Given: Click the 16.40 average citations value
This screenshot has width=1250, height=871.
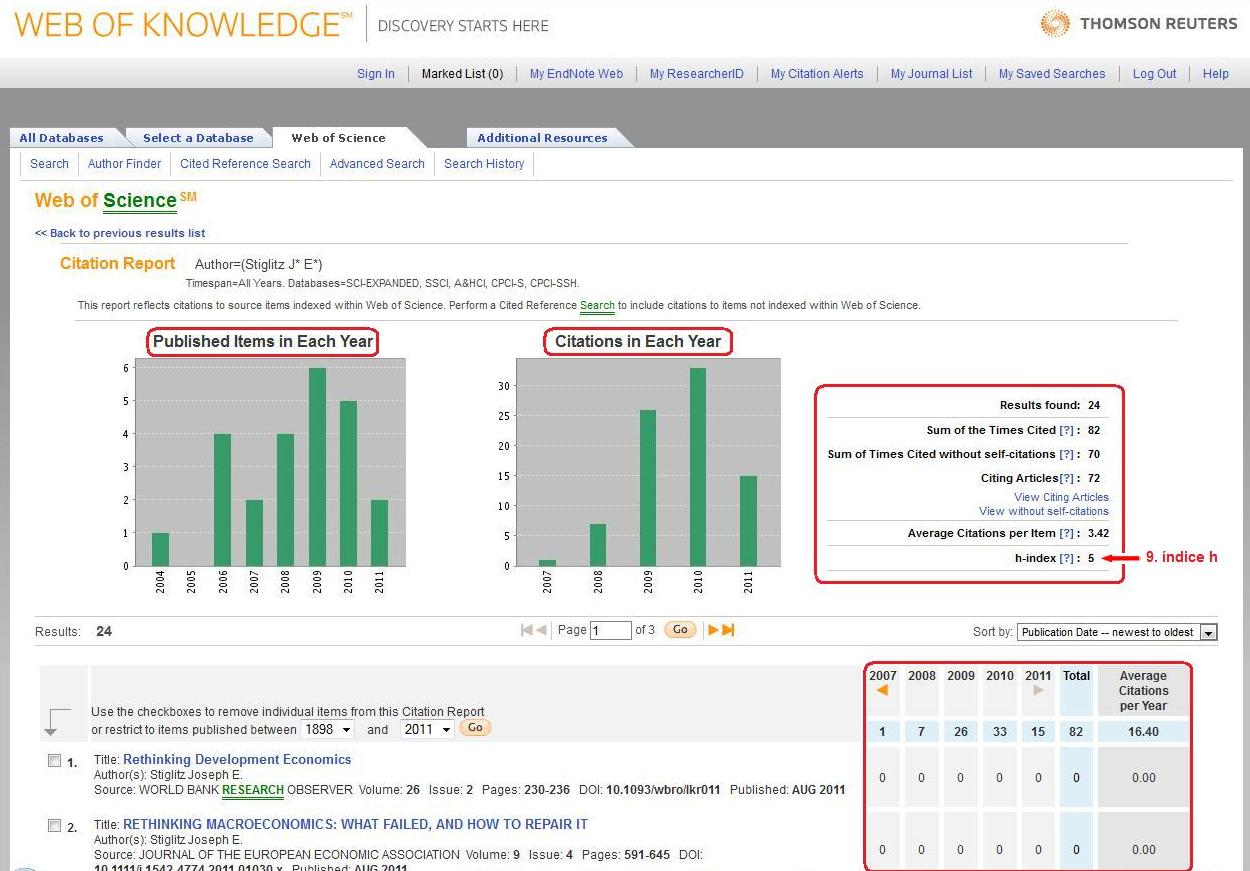Looking at the screenshot, I should coord(1143,732).
